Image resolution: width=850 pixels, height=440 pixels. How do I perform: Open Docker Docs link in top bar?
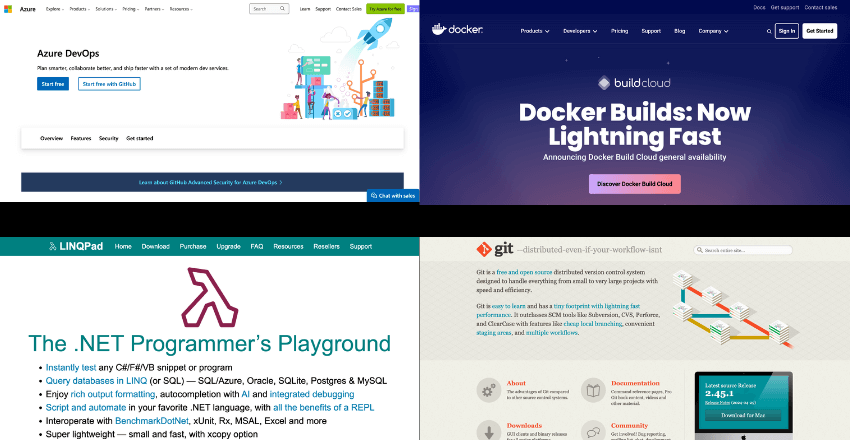click(759, 8)
